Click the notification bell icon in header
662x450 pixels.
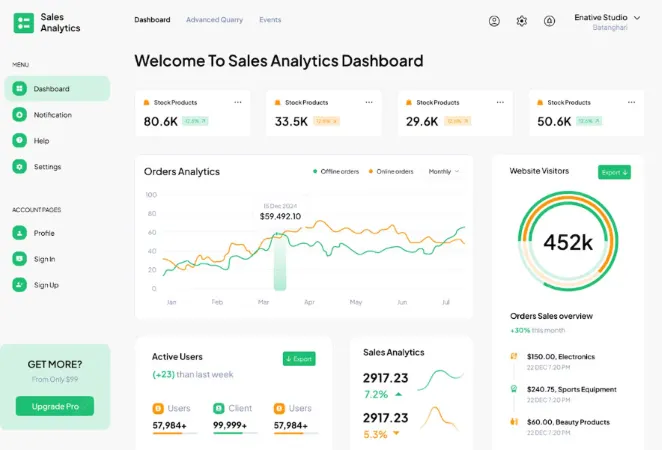click(549, 21)
